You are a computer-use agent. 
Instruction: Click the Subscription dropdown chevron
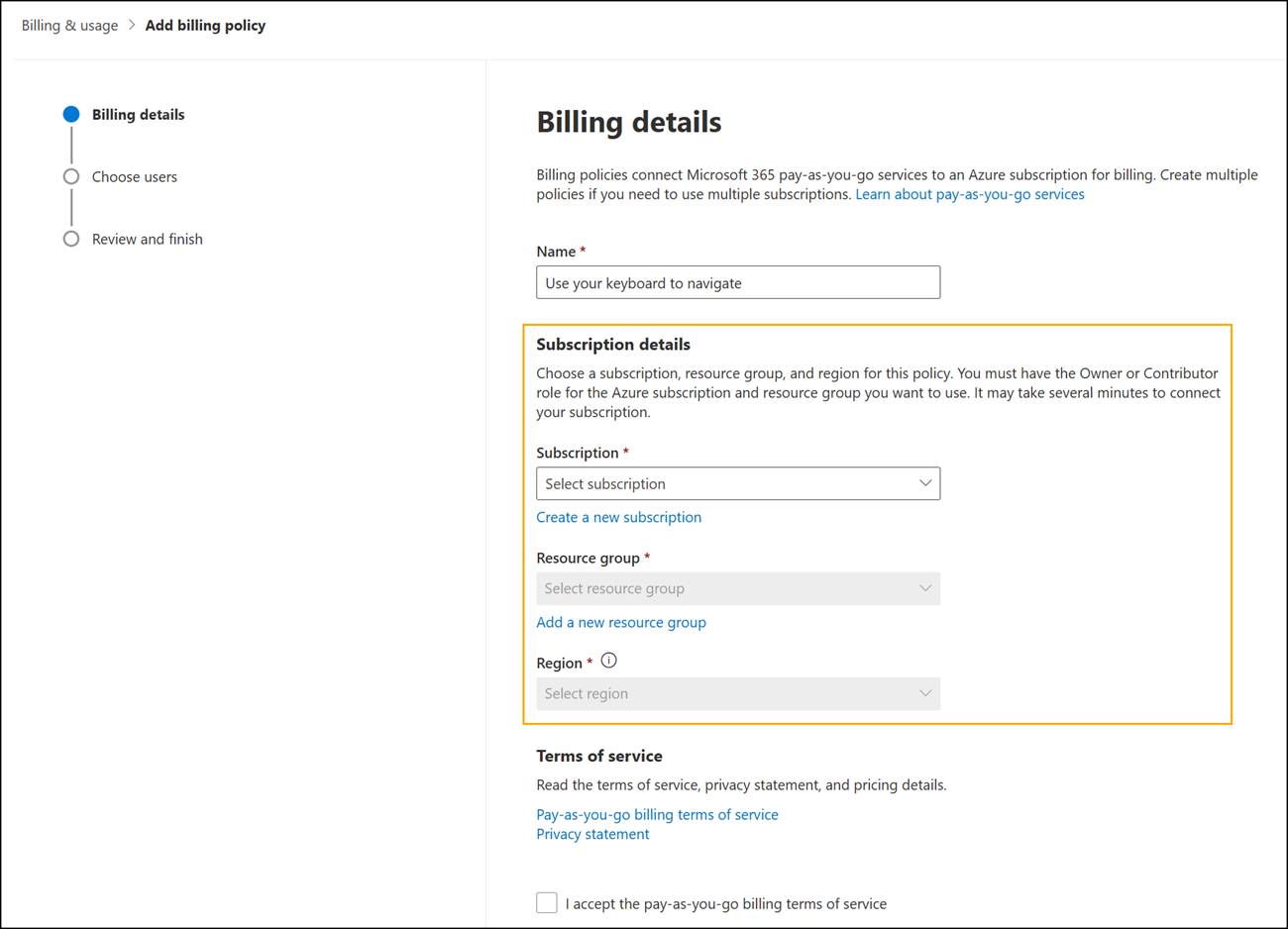925,483
